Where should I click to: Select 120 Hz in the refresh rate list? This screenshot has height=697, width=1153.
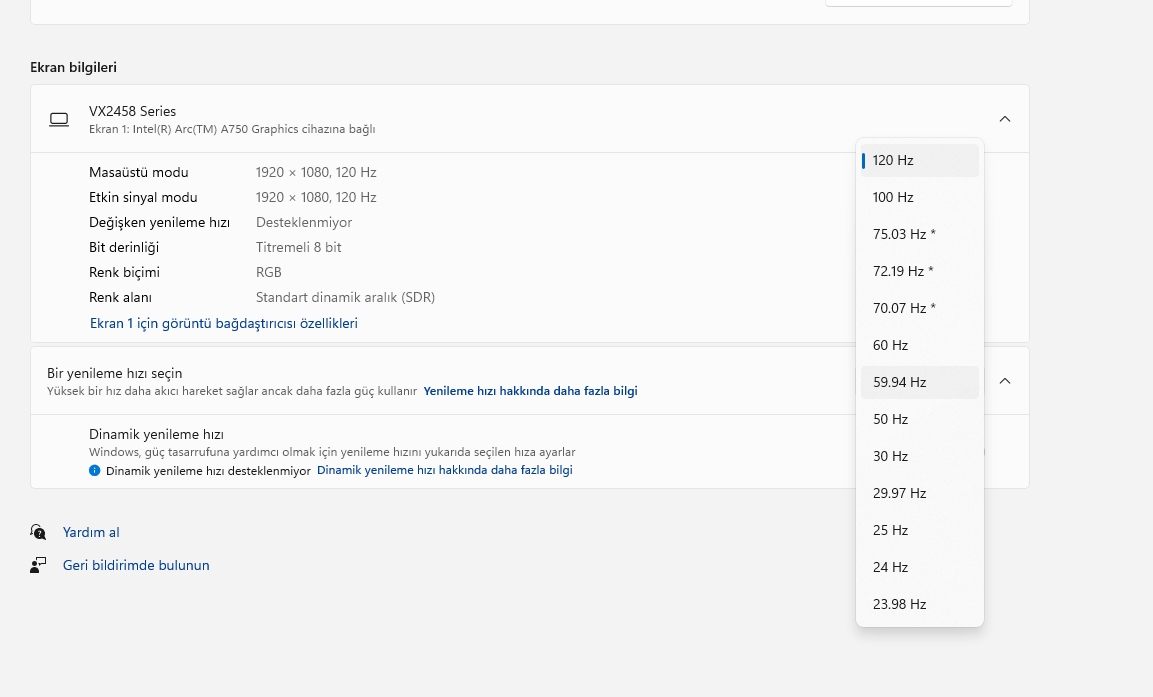click(920, 160)
